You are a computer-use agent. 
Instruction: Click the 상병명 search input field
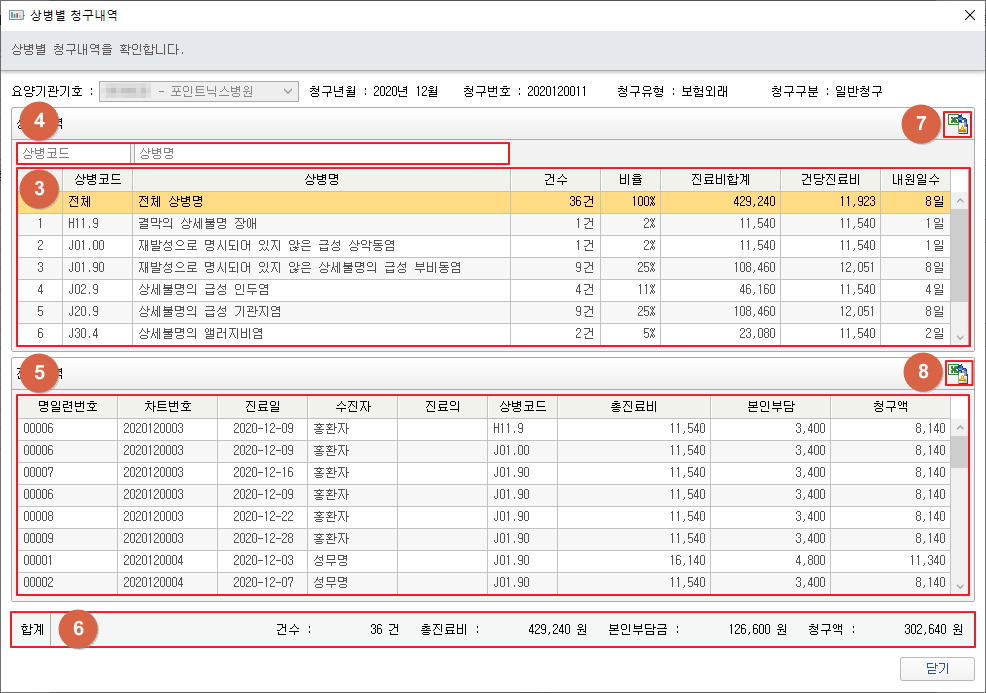(x=321, y=153)
